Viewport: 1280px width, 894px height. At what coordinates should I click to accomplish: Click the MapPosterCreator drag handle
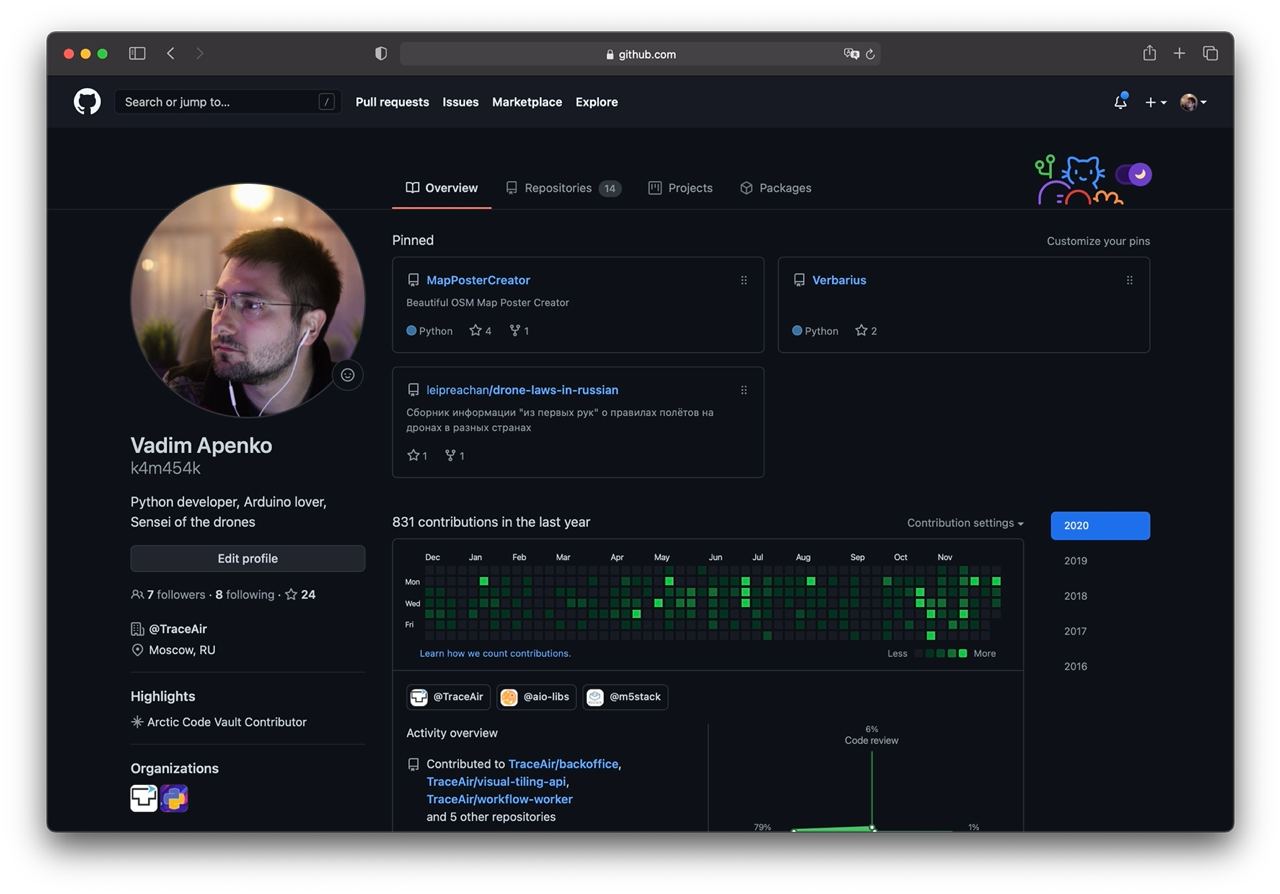pos(744,280)
